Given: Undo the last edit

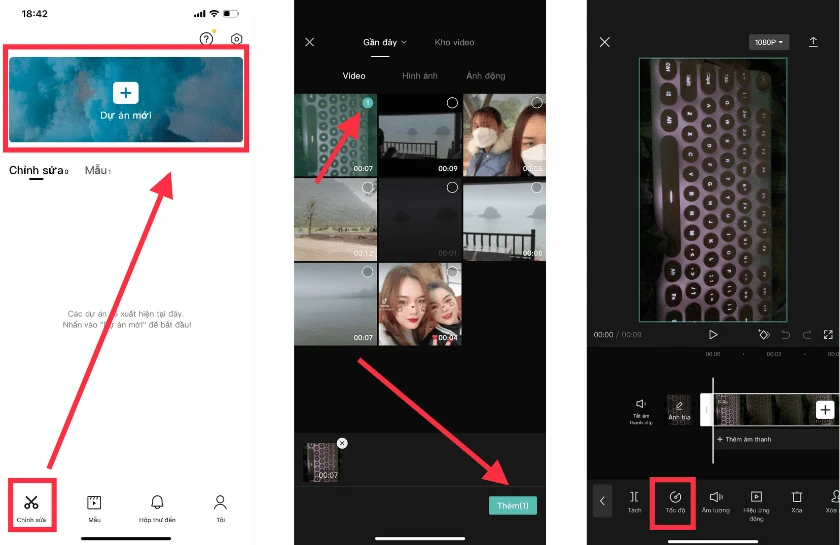Looking at the screenshot, I should (x=785, y=335).
